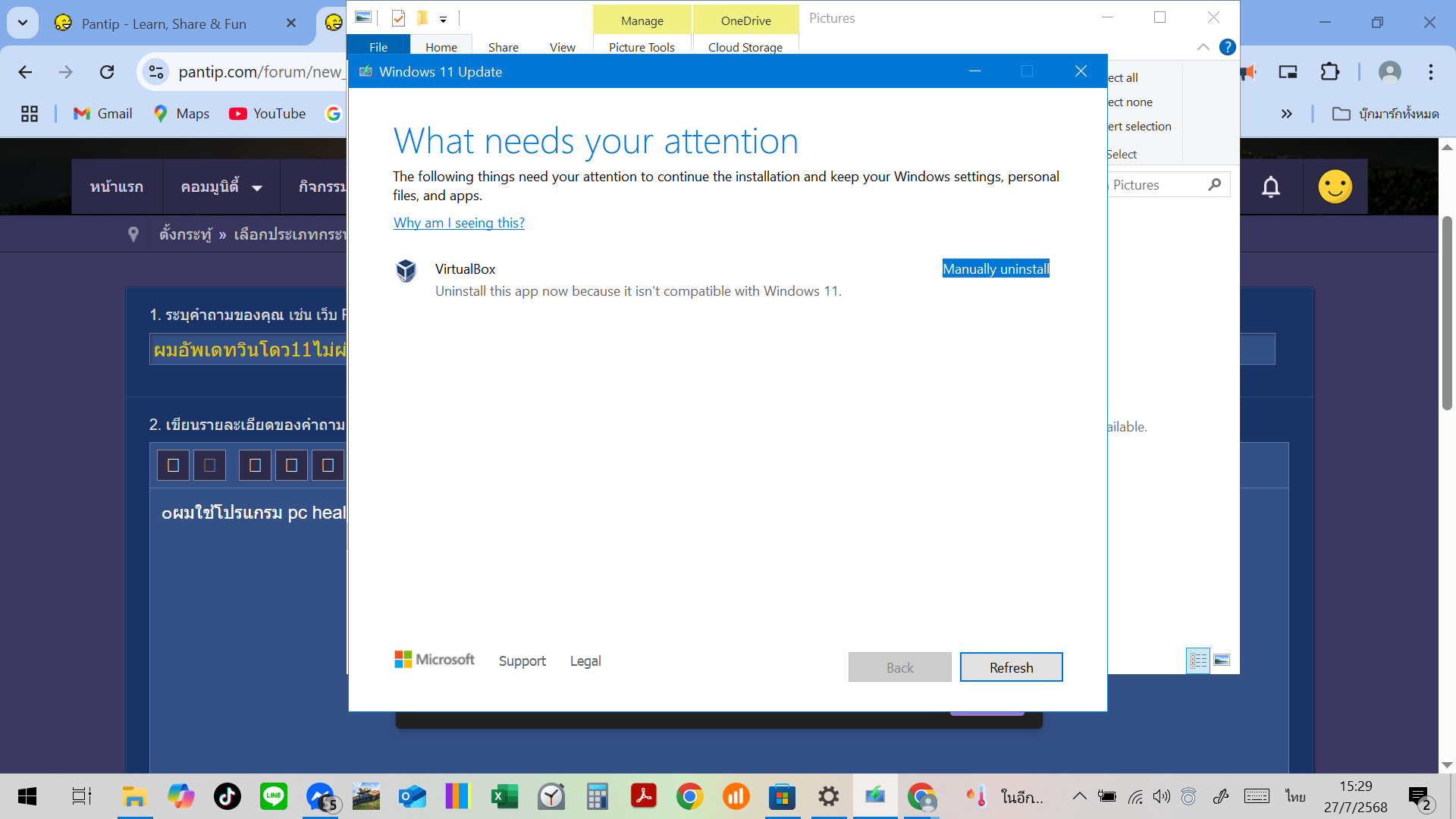Click the Manually uninstall link for VirtualBox
This screenshot has height=819, width=1456.
click(996, 268)
